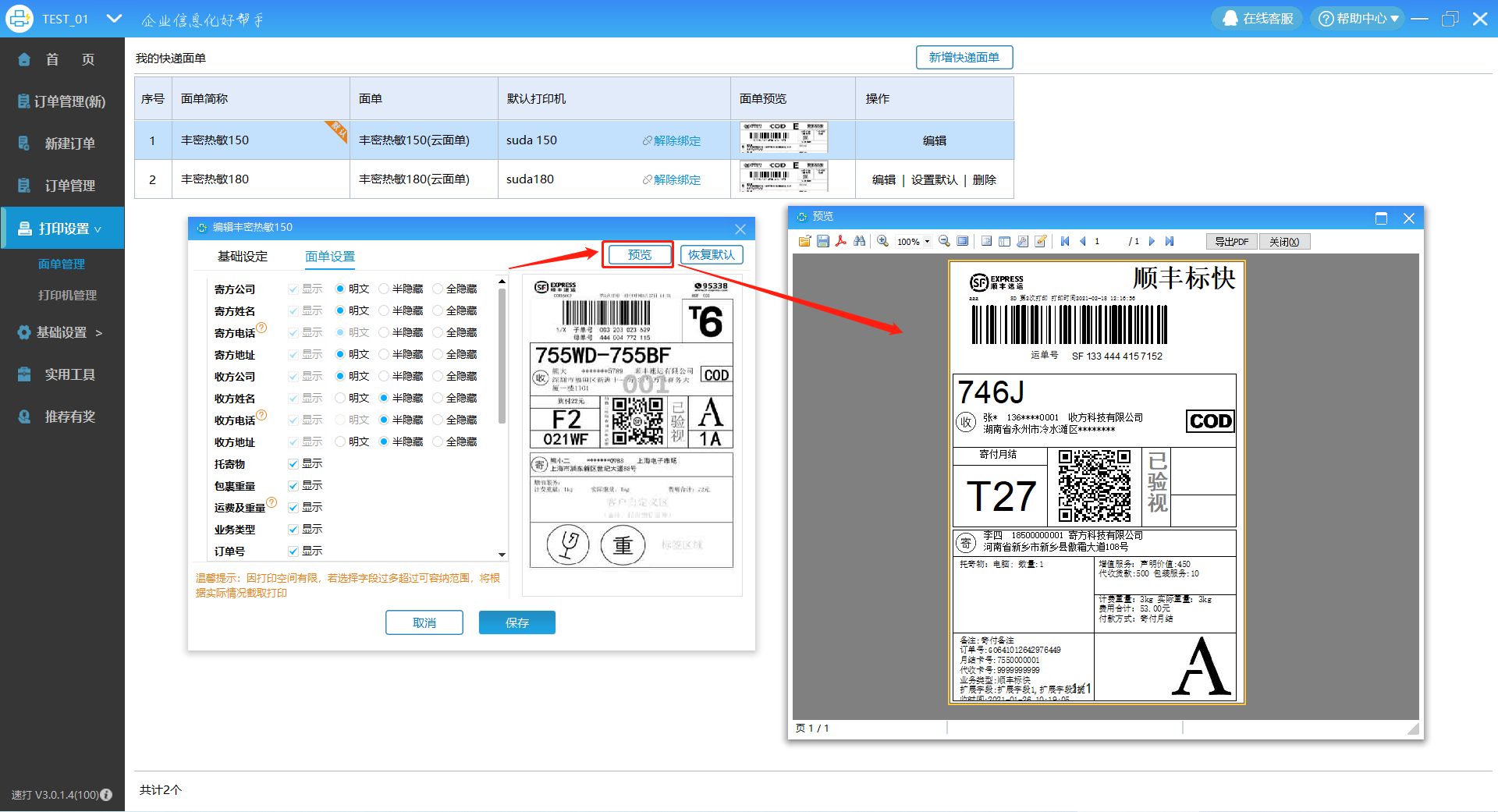Image resolution: width=1498 pixels, height=812 pixels.
Task: Select 半隐藏 for 寄方公司
Action: [384, 289]
